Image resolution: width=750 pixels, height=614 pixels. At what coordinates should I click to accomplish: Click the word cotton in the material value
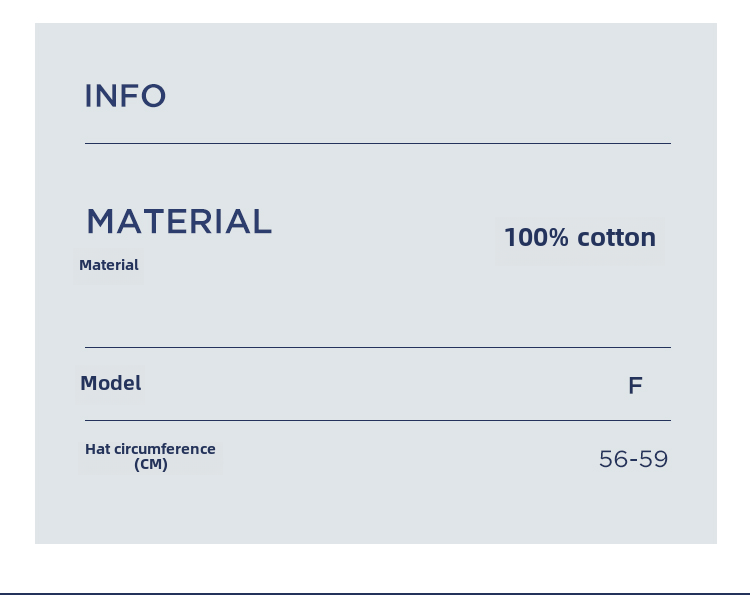coord(616,238)
